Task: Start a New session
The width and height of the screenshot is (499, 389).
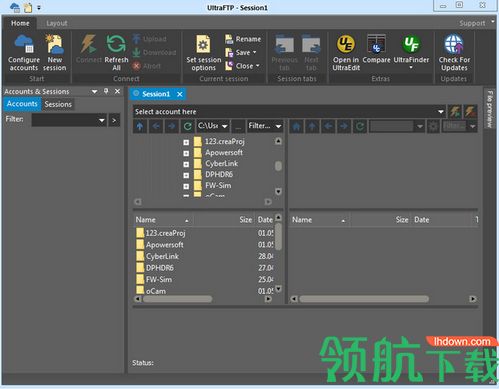Action: pyautogui.click(x=55, y=53)
